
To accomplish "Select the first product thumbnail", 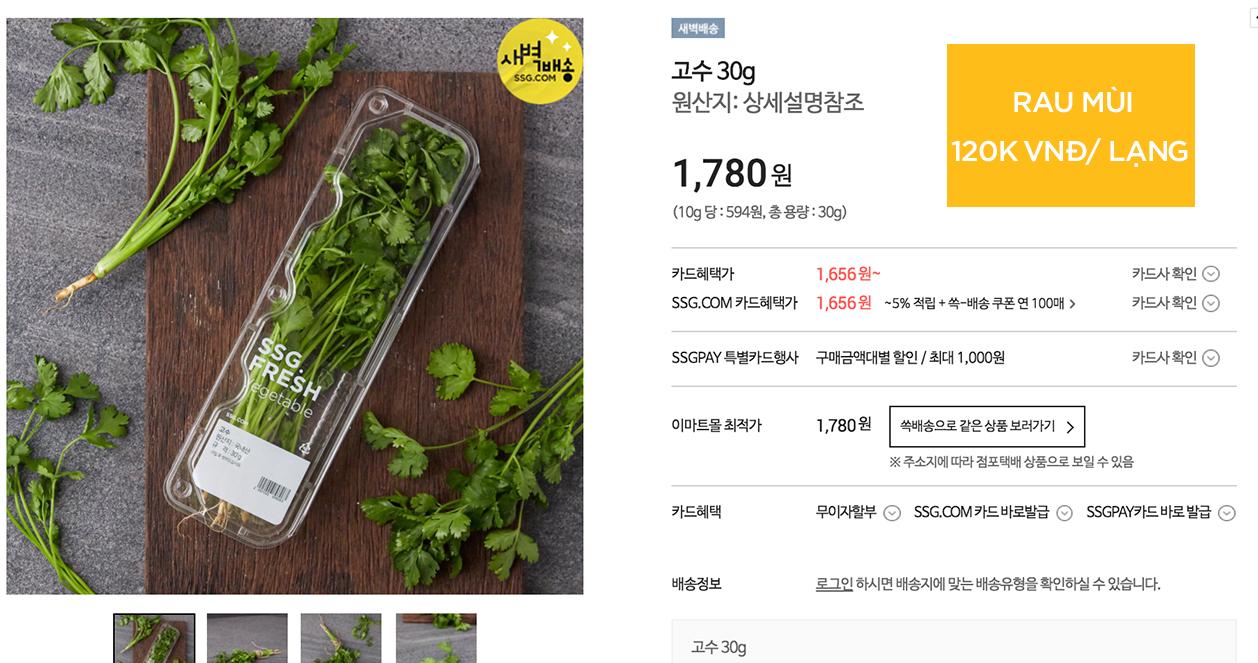I will coord(154,638).
